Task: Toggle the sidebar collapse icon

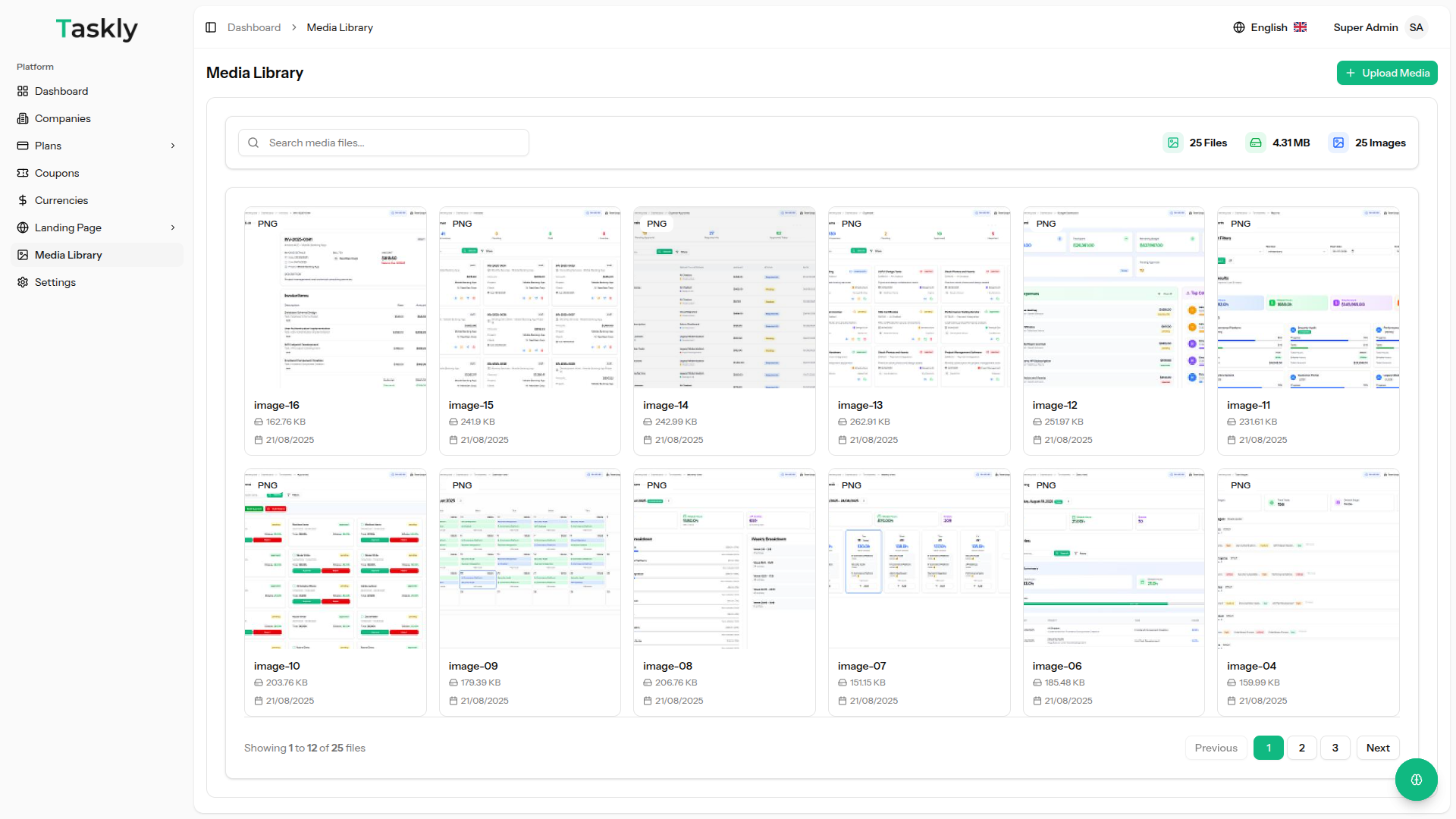Action: (x=211, y=27)
